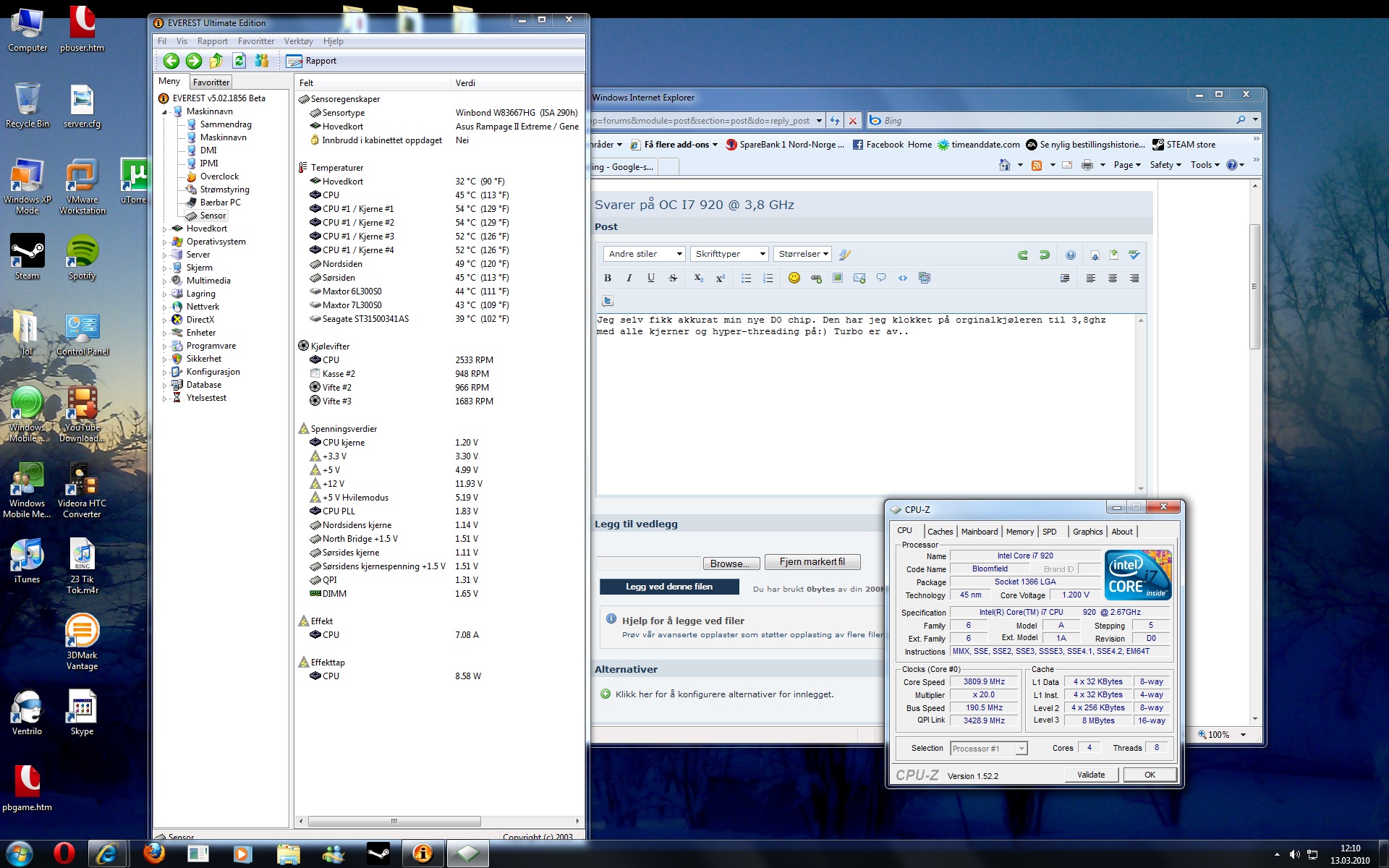Switch to the Memory tab in CPU-Z
The width and height of the screenshot is (1389, 868).
[1020, 532]
